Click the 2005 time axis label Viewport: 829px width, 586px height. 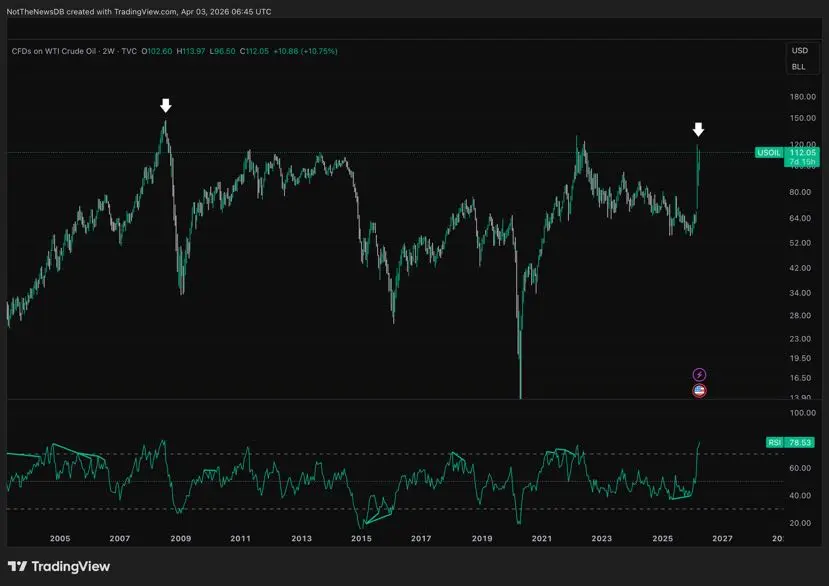[60, 538]
